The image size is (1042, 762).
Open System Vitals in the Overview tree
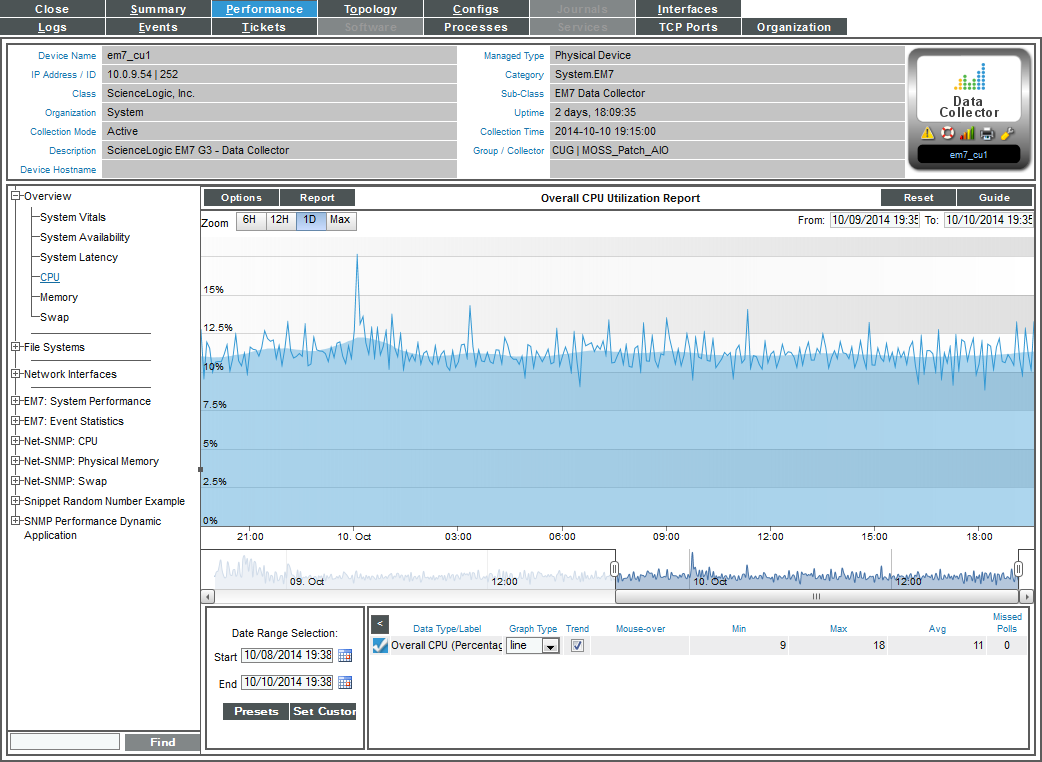coord(73,217)
